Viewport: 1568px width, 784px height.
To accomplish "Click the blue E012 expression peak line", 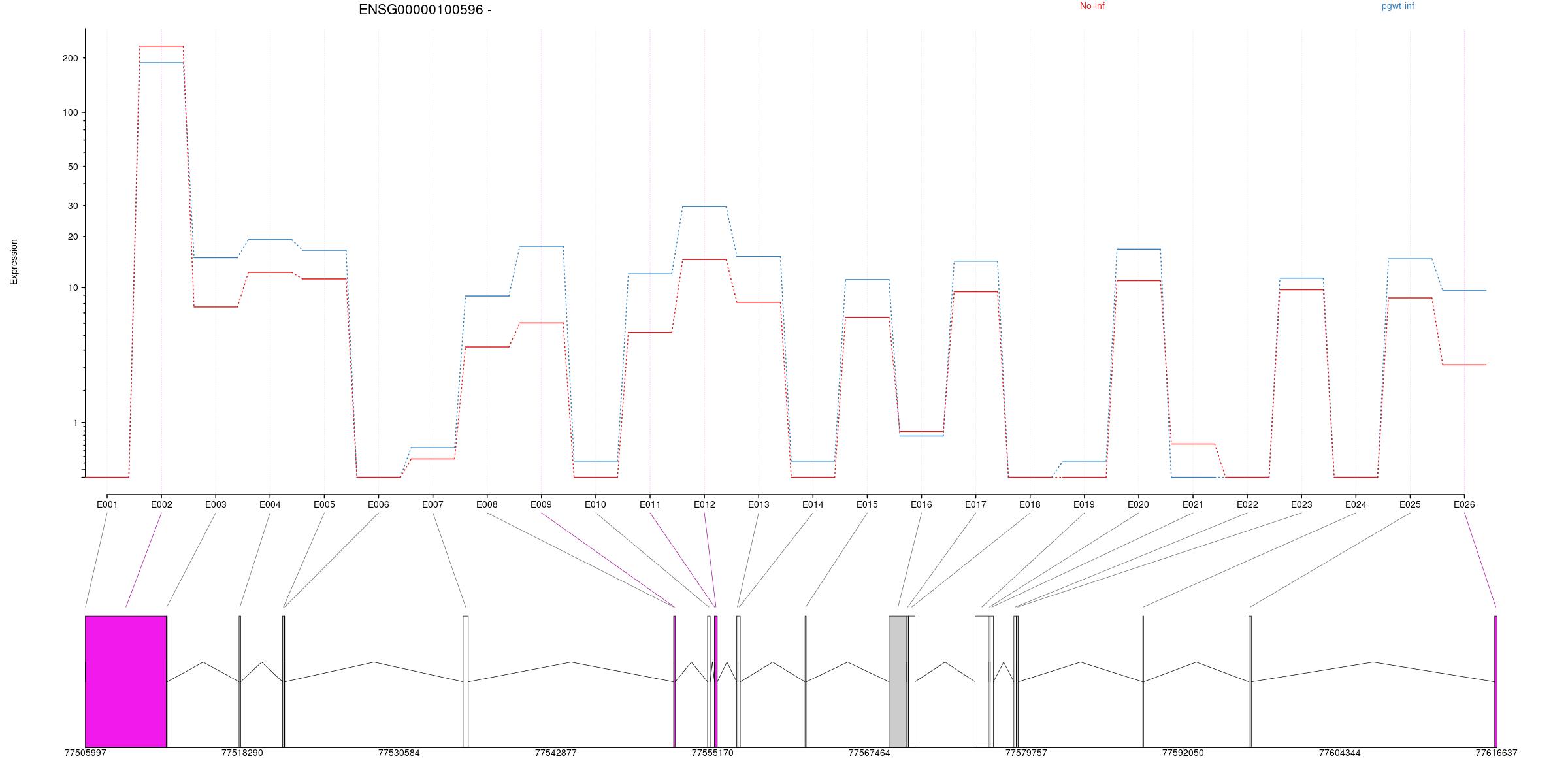I will coord(704,206).
